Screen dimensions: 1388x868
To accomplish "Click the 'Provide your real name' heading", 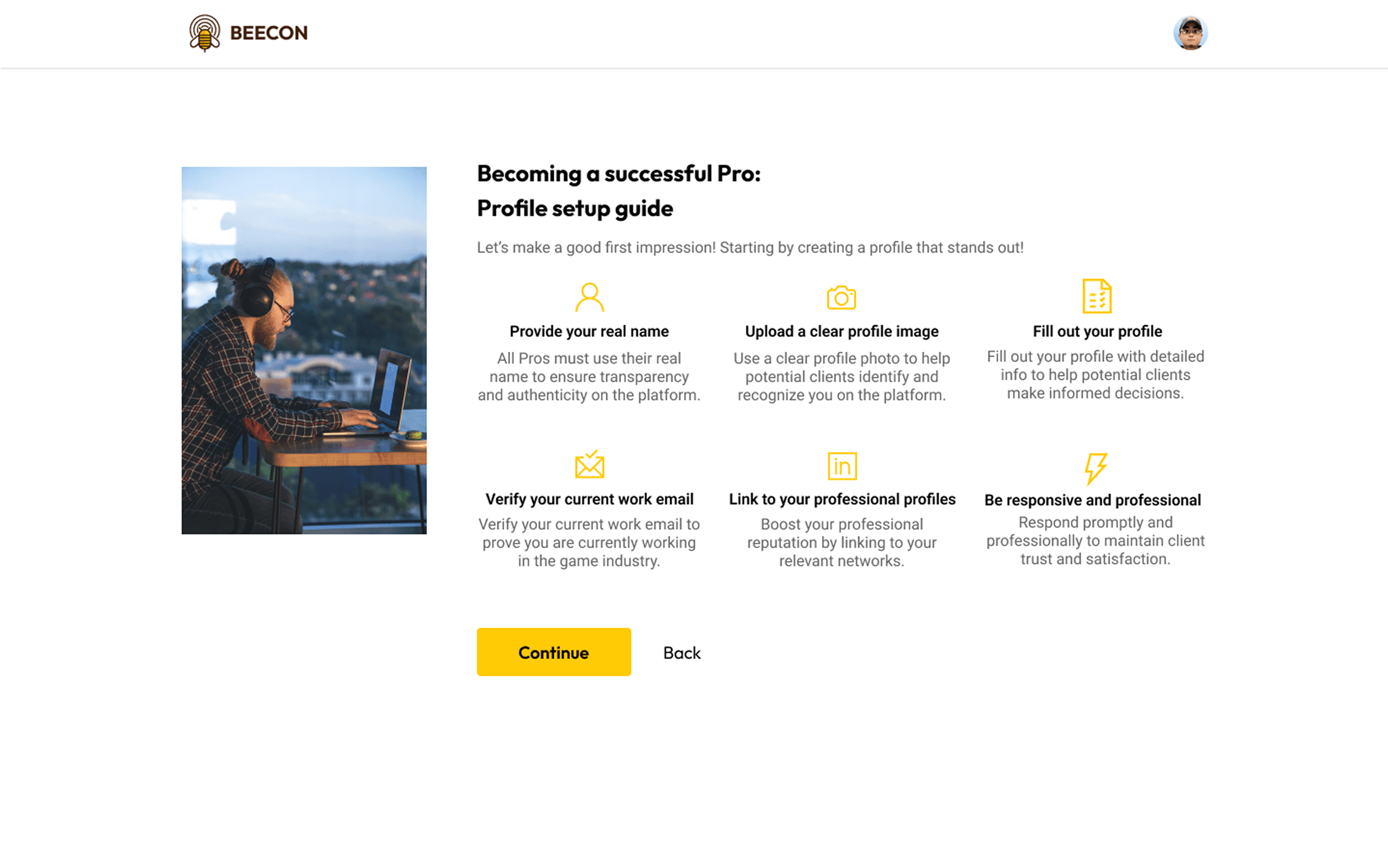I will pyautogui.click(x=589, y=331).
